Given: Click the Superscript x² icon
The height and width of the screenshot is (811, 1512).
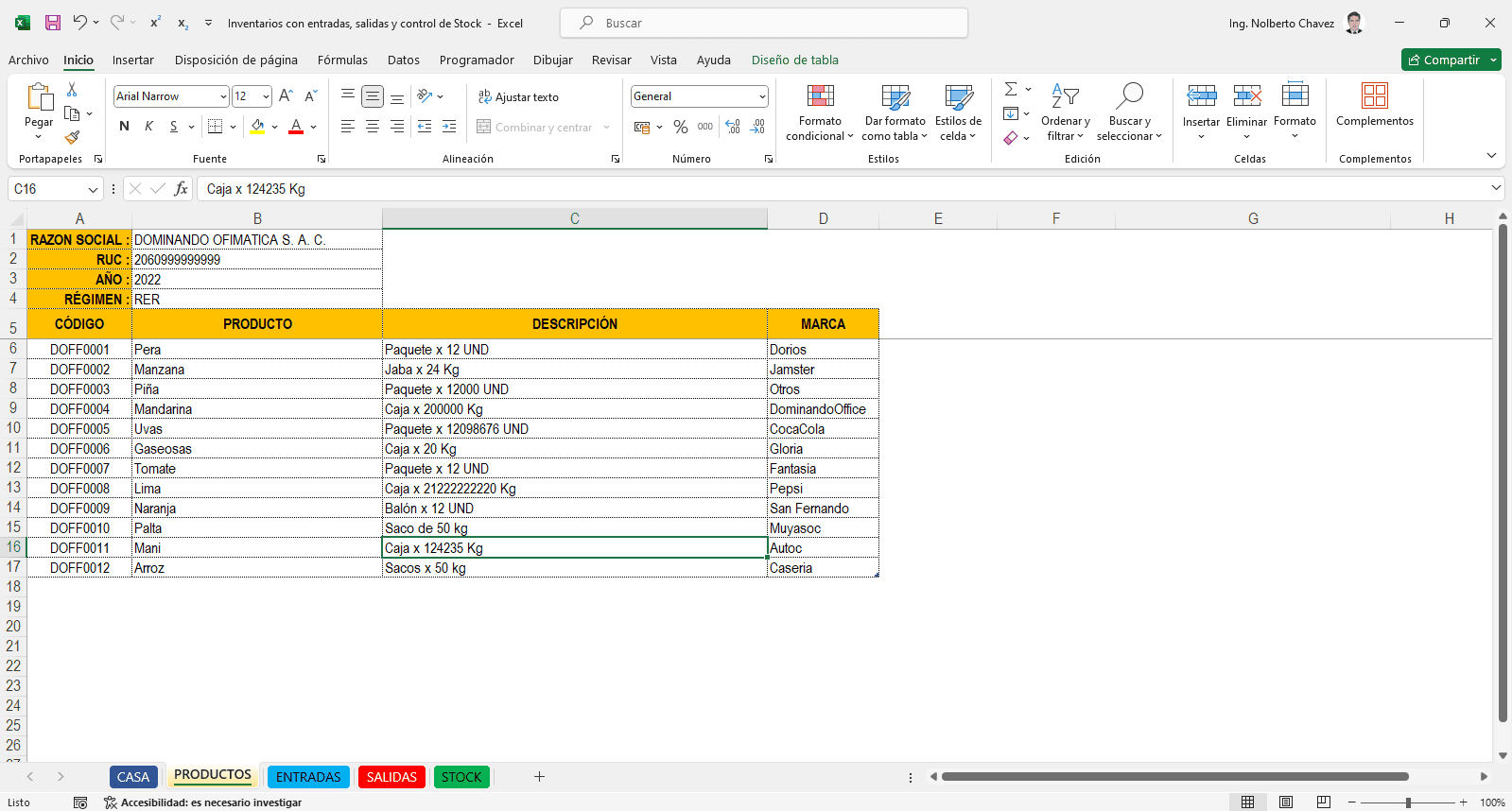Looking at the screenshot, I should coord(156,23).
